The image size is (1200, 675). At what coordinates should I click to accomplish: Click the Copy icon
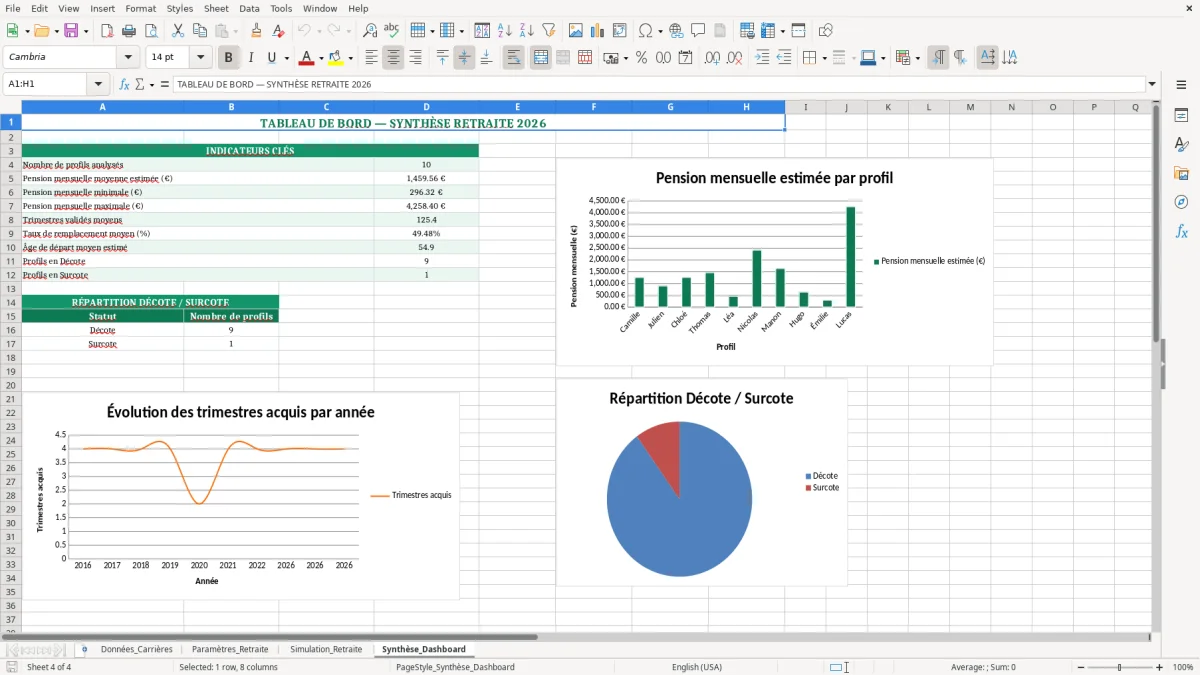coord(199,31)
